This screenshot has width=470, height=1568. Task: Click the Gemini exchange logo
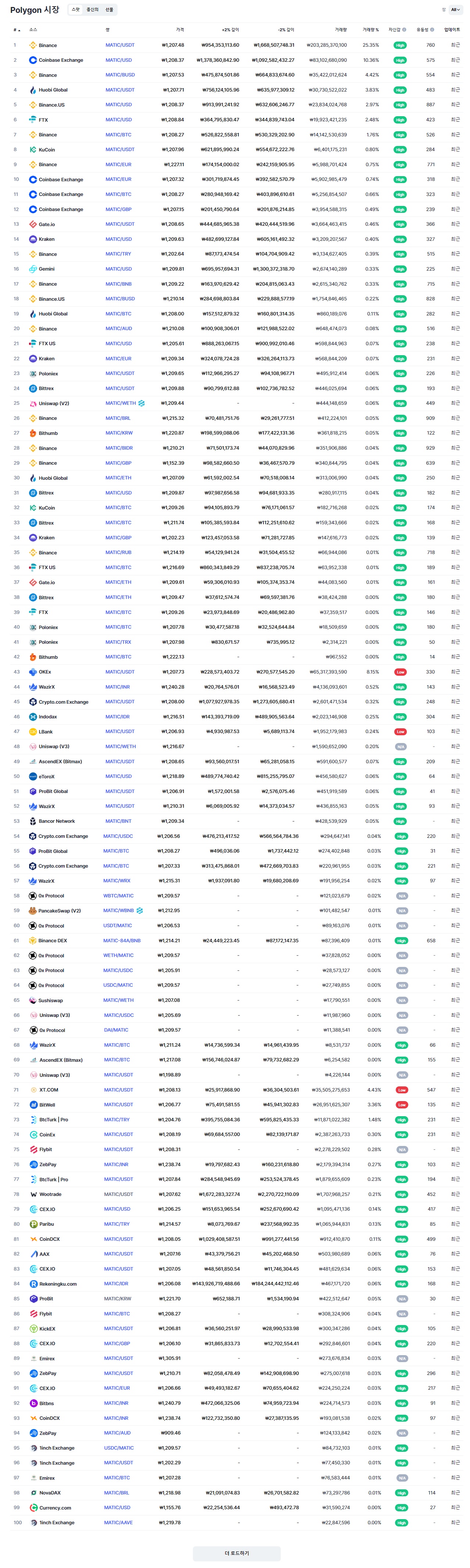click(33, 269)
